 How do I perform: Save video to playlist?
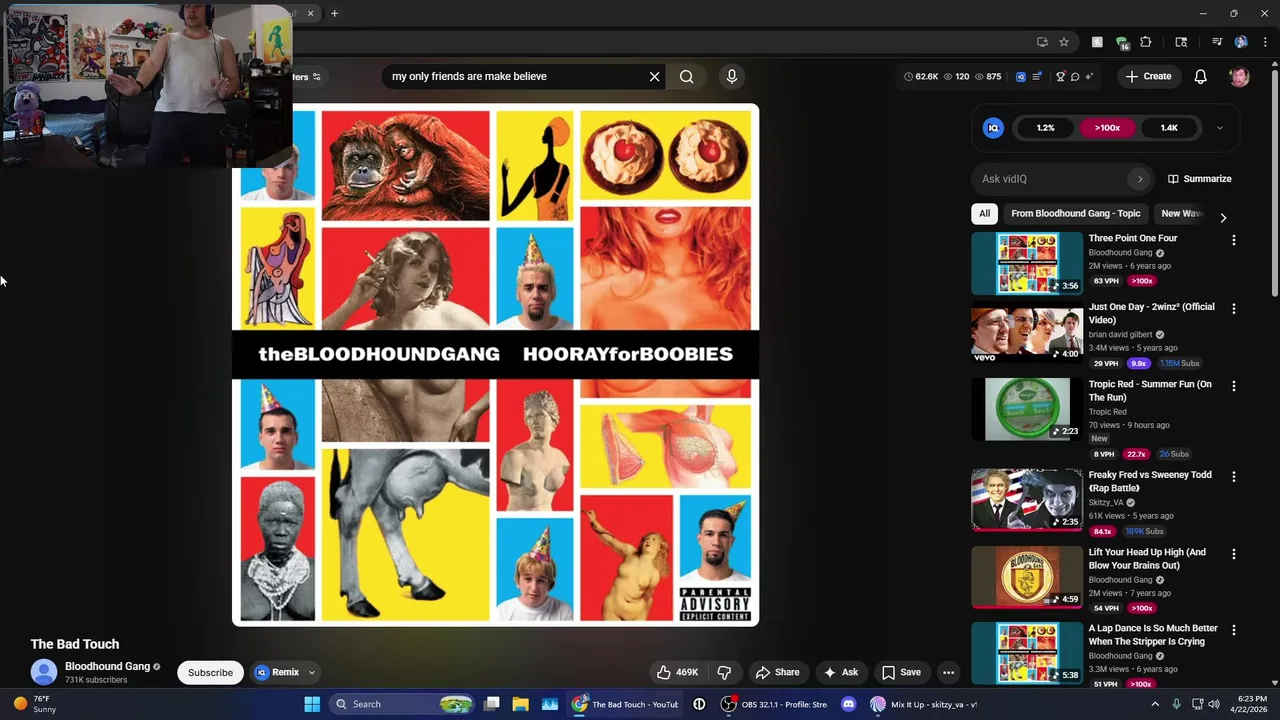click(x=901, y=672)
